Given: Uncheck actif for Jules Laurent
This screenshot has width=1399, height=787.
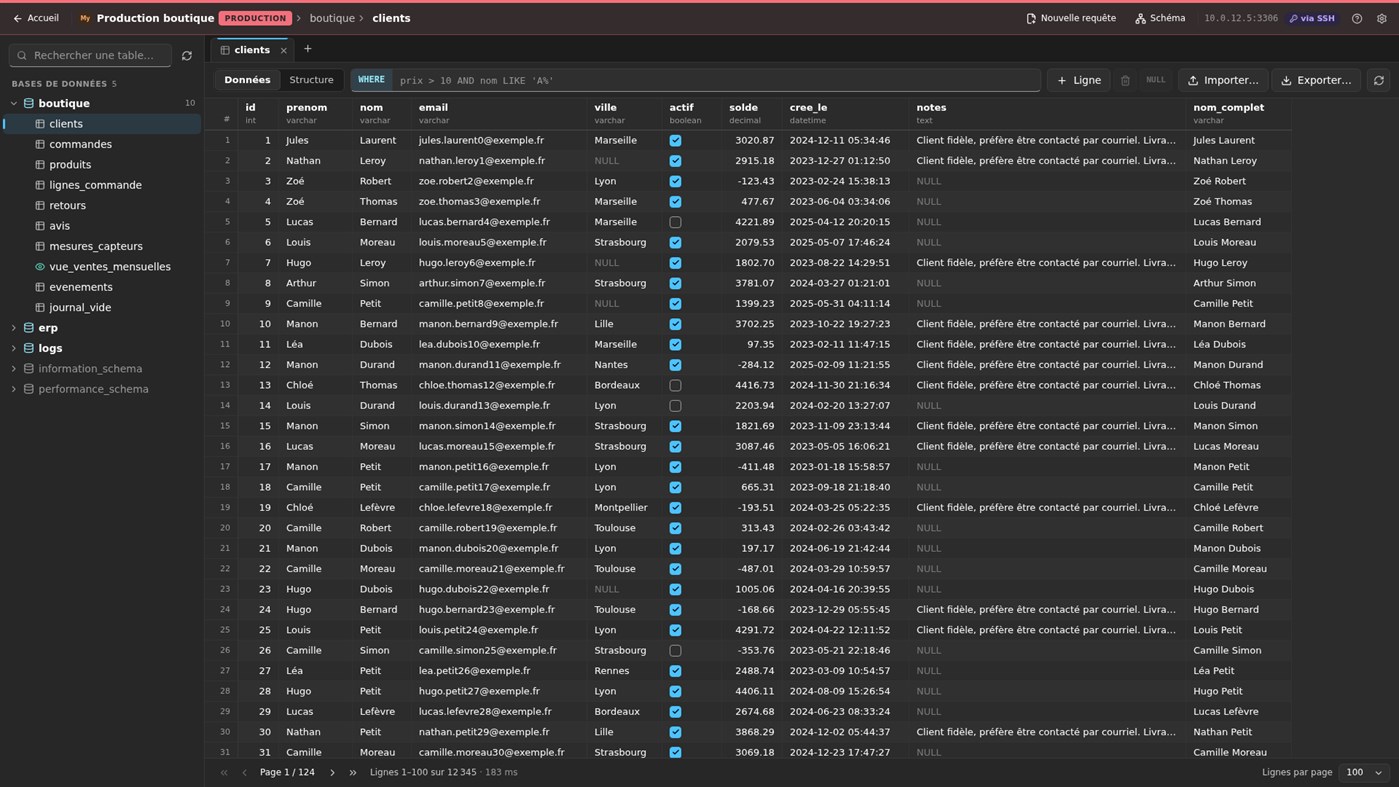Looking at the screenshot, I should tap(675, 141).
